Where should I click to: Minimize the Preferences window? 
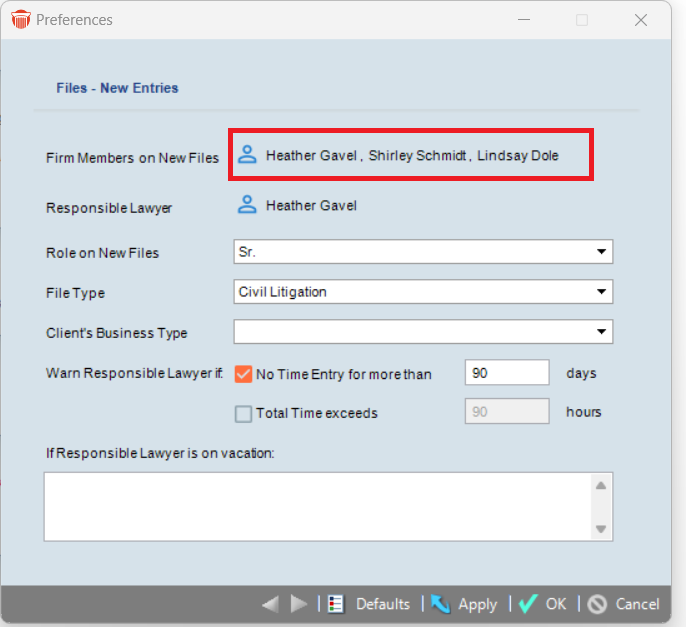click(x=524, y=20)
